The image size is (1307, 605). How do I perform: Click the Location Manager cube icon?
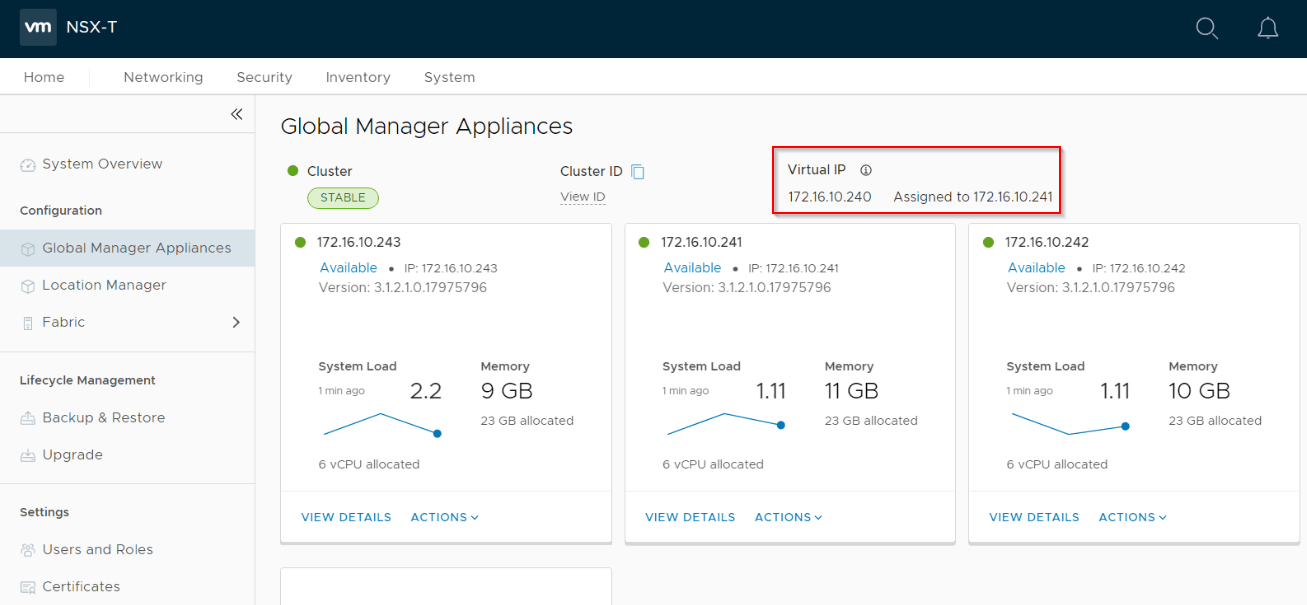coord(28,286)
